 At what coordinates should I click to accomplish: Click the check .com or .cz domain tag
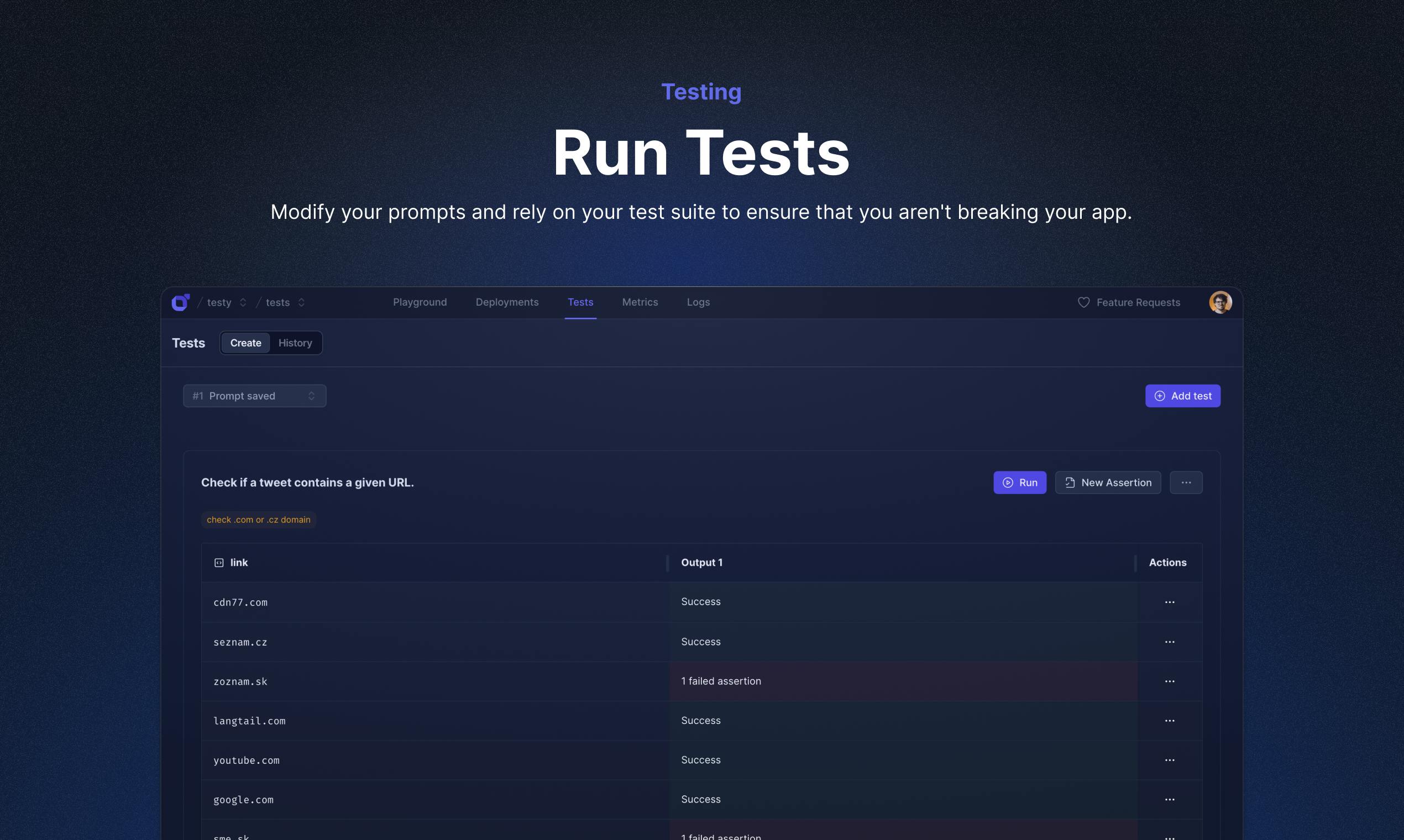click(258, 519)
